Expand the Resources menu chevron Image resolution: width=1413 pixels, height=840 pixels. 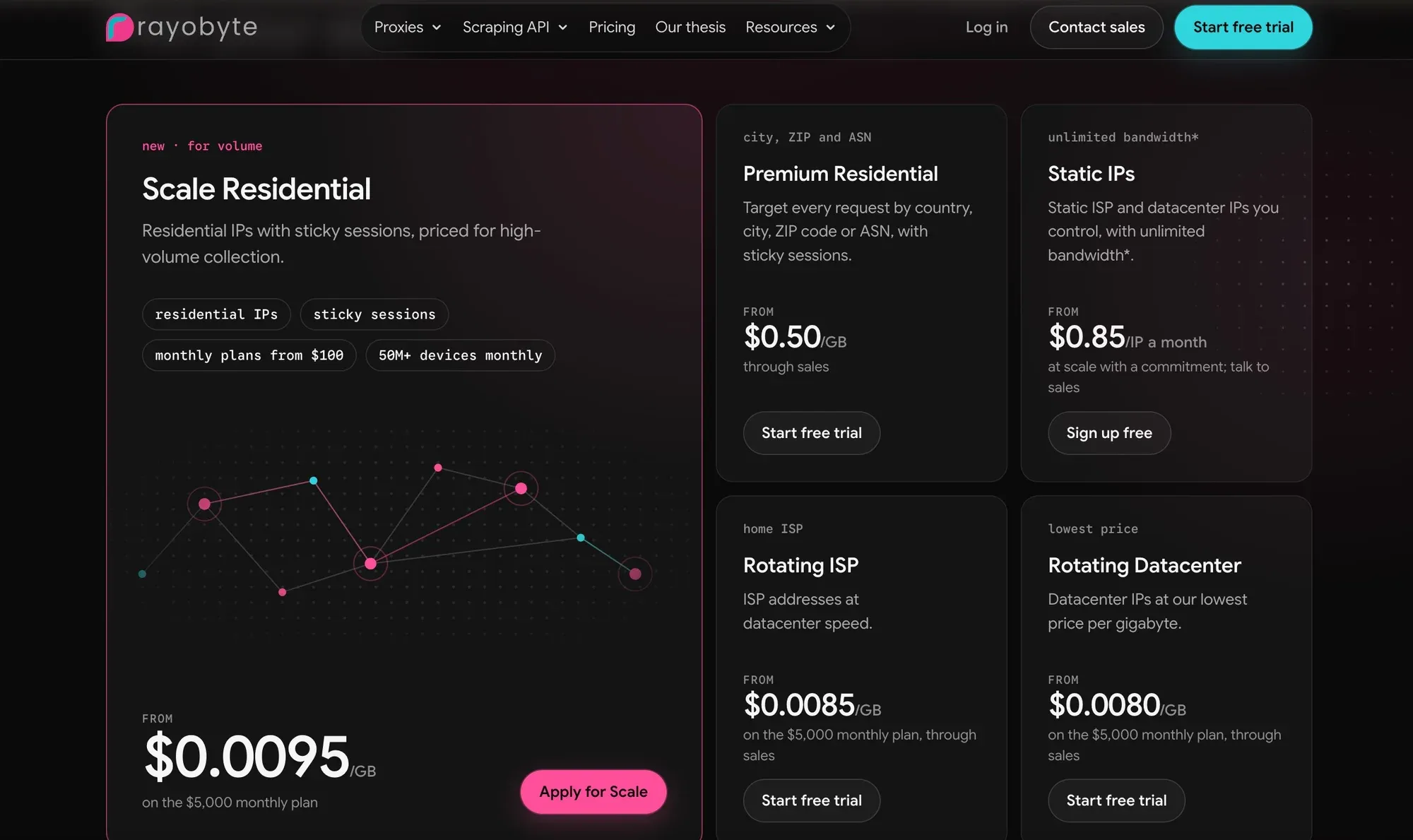[x=831, y=28]
